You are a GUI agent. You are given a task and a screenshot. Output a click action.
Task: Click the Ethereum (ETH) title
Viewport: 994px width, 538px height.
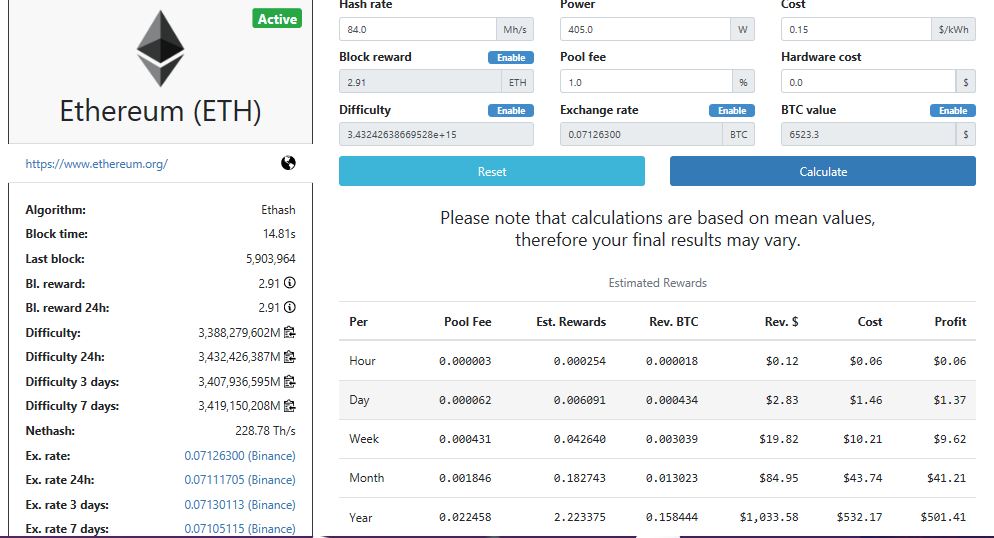coord(160,111)
